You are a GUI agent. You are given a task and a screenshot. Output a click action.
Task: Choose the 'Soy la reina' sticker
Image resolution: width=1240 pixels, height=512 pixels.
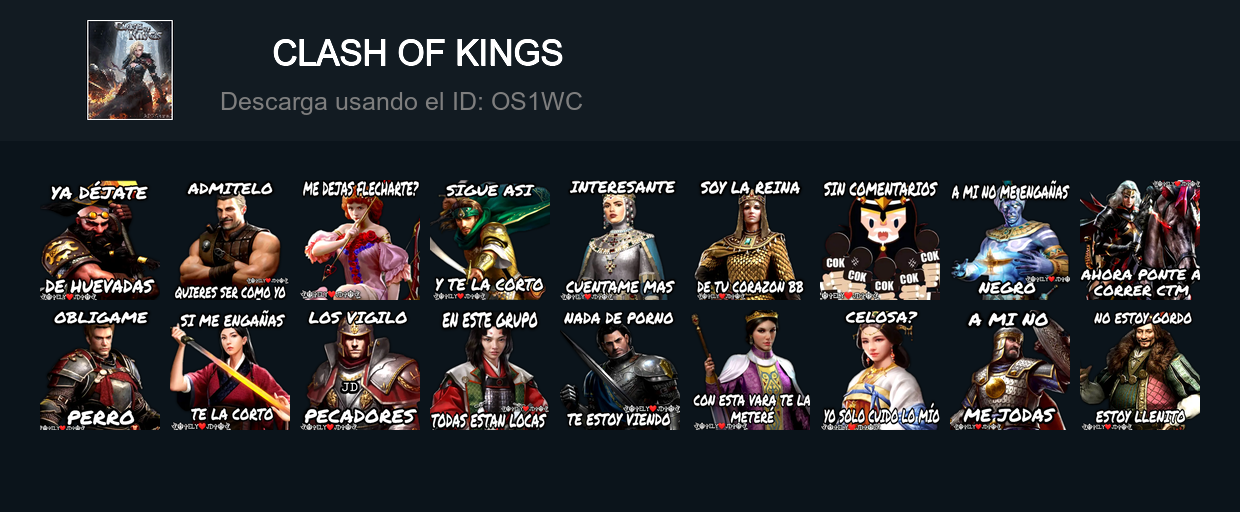click(750, 240)
